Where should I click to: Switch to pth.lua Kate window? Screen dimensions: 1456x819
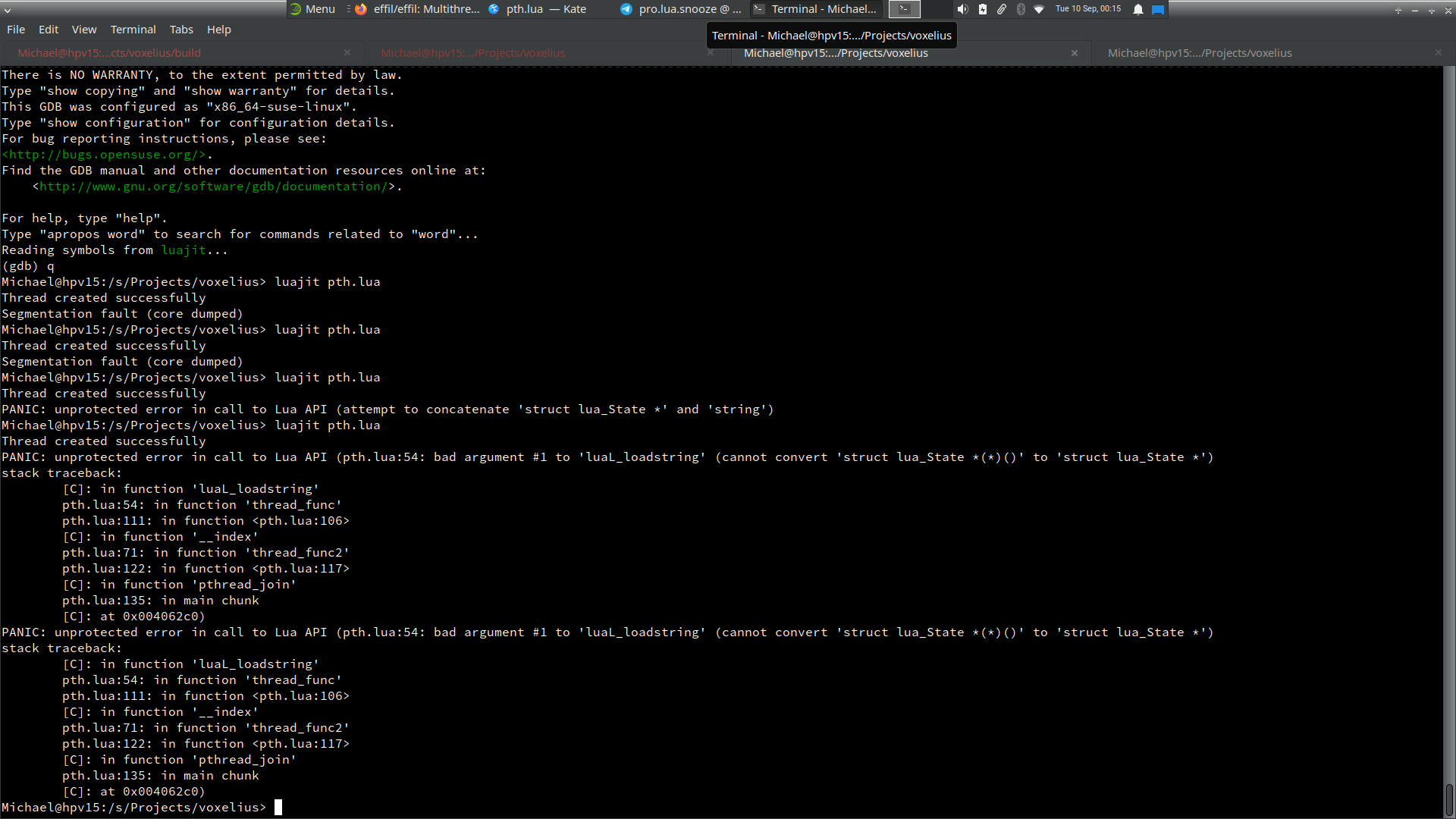[538, 9]
